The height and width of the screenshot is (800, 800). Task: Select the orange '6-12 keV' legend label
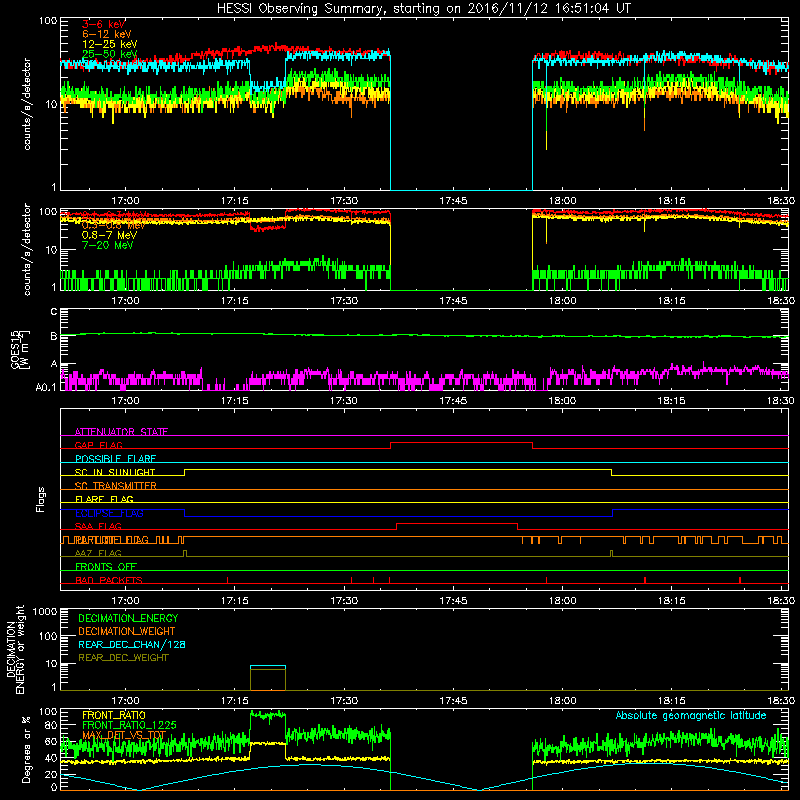pyautogui.click(x=107, y=34)
